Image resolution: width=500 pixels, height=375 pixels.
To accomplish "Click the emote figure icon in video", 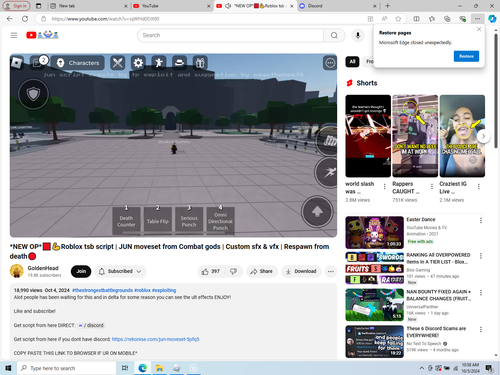I will (x=159, y=63).
